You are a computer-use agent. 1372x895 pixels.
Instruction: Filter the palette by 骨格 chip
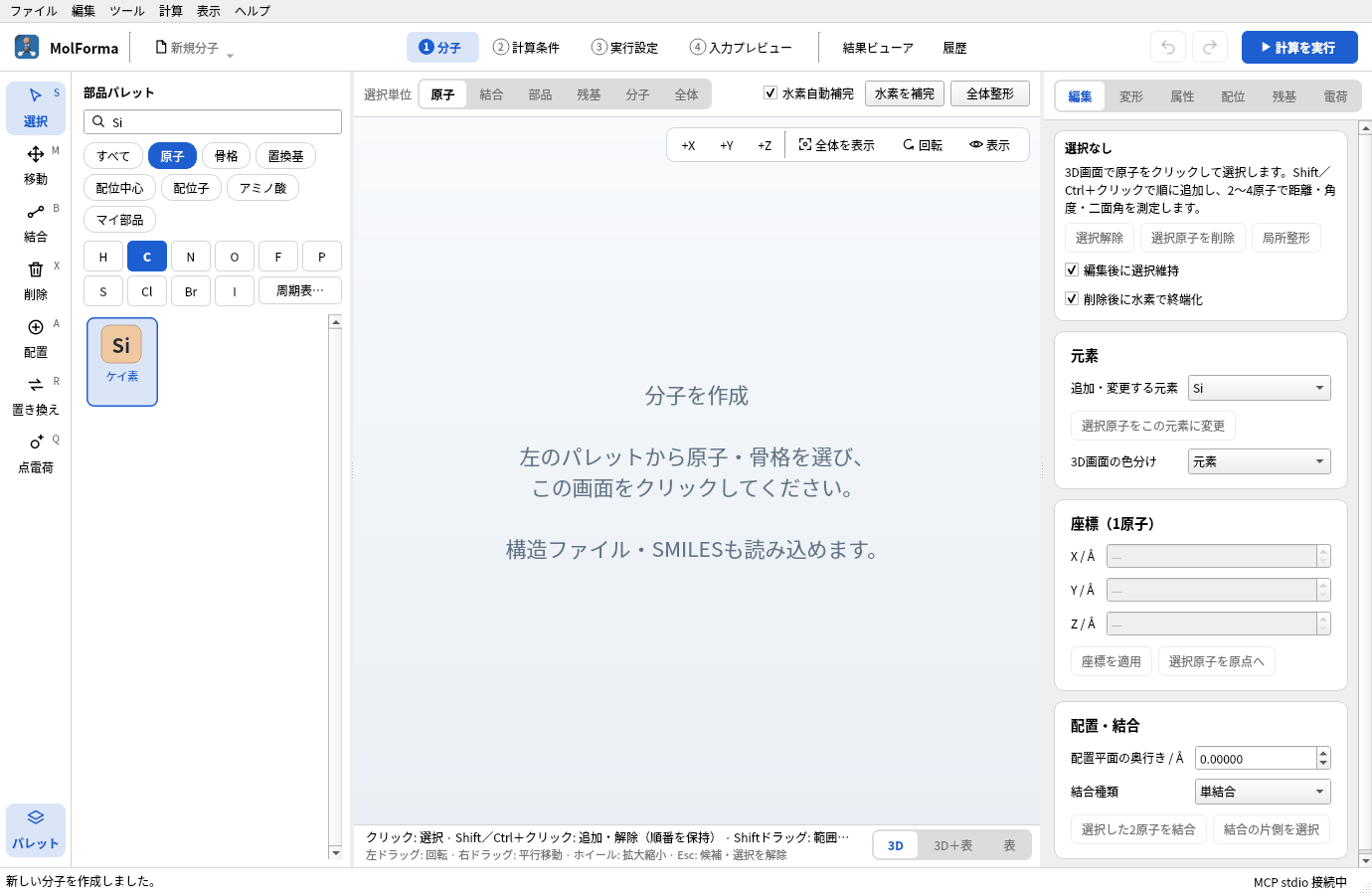point(227,156)
